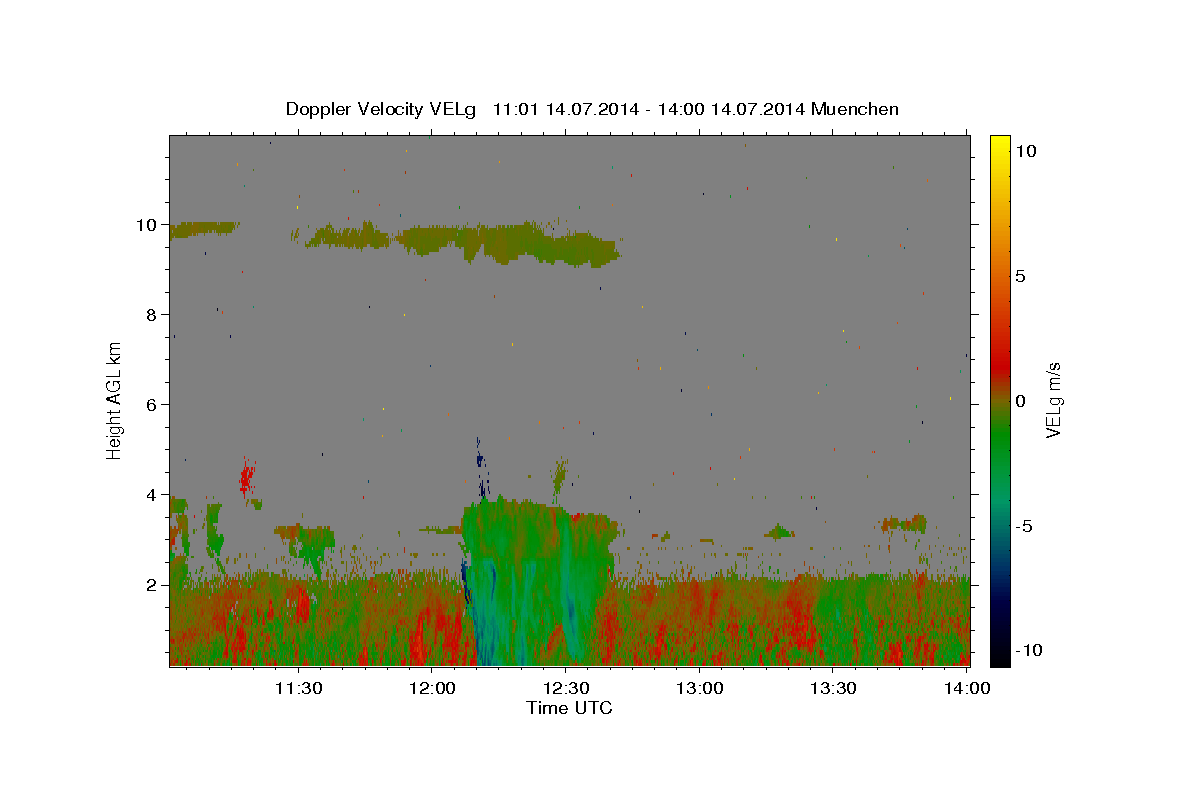This screenshot has height=800, width=1200.
Task: Click the small red patch near 4 km
Action: coord(246,477)
